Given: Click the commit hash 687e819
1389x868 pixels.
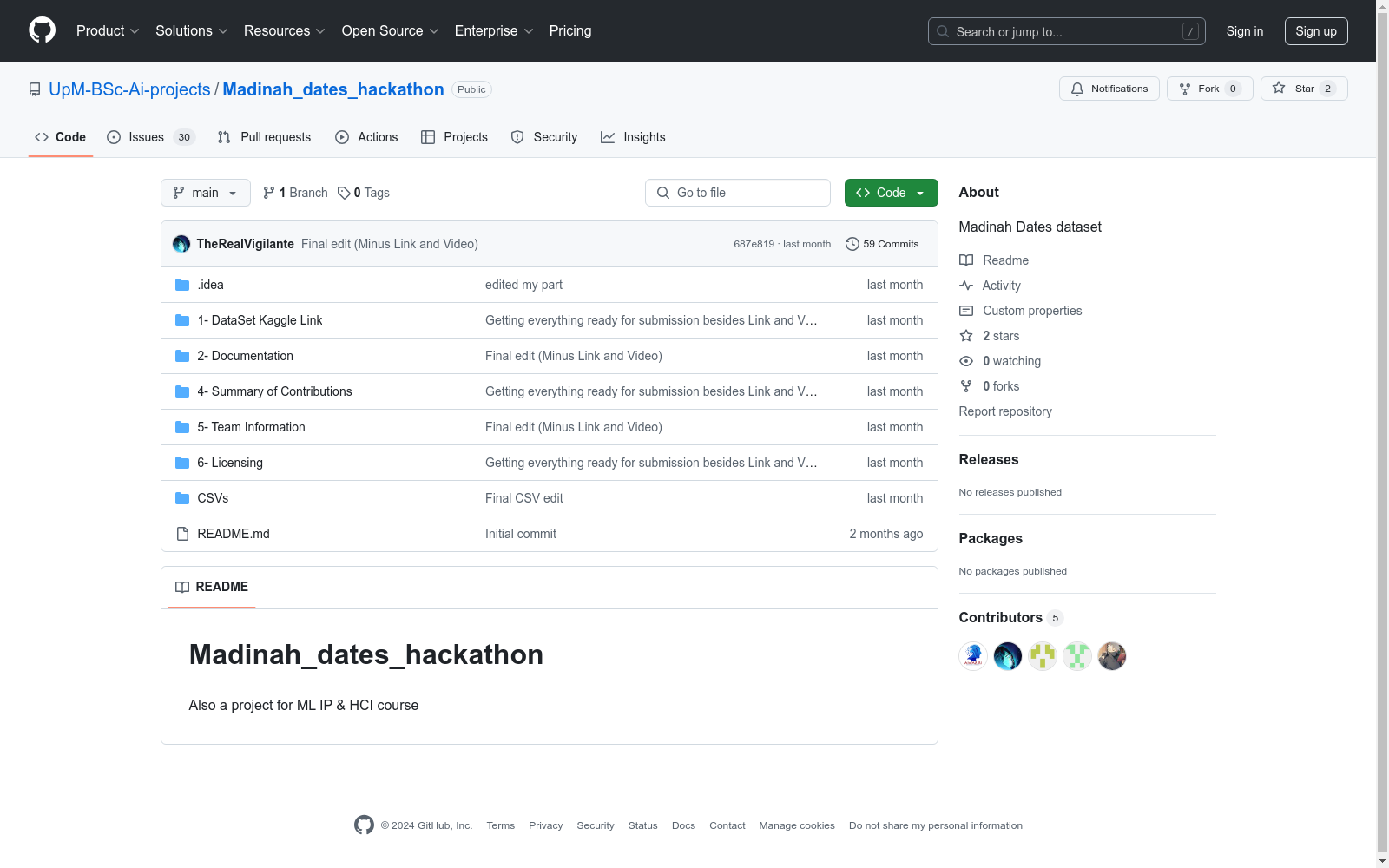Looking at the screenshot, I should 754,244.
